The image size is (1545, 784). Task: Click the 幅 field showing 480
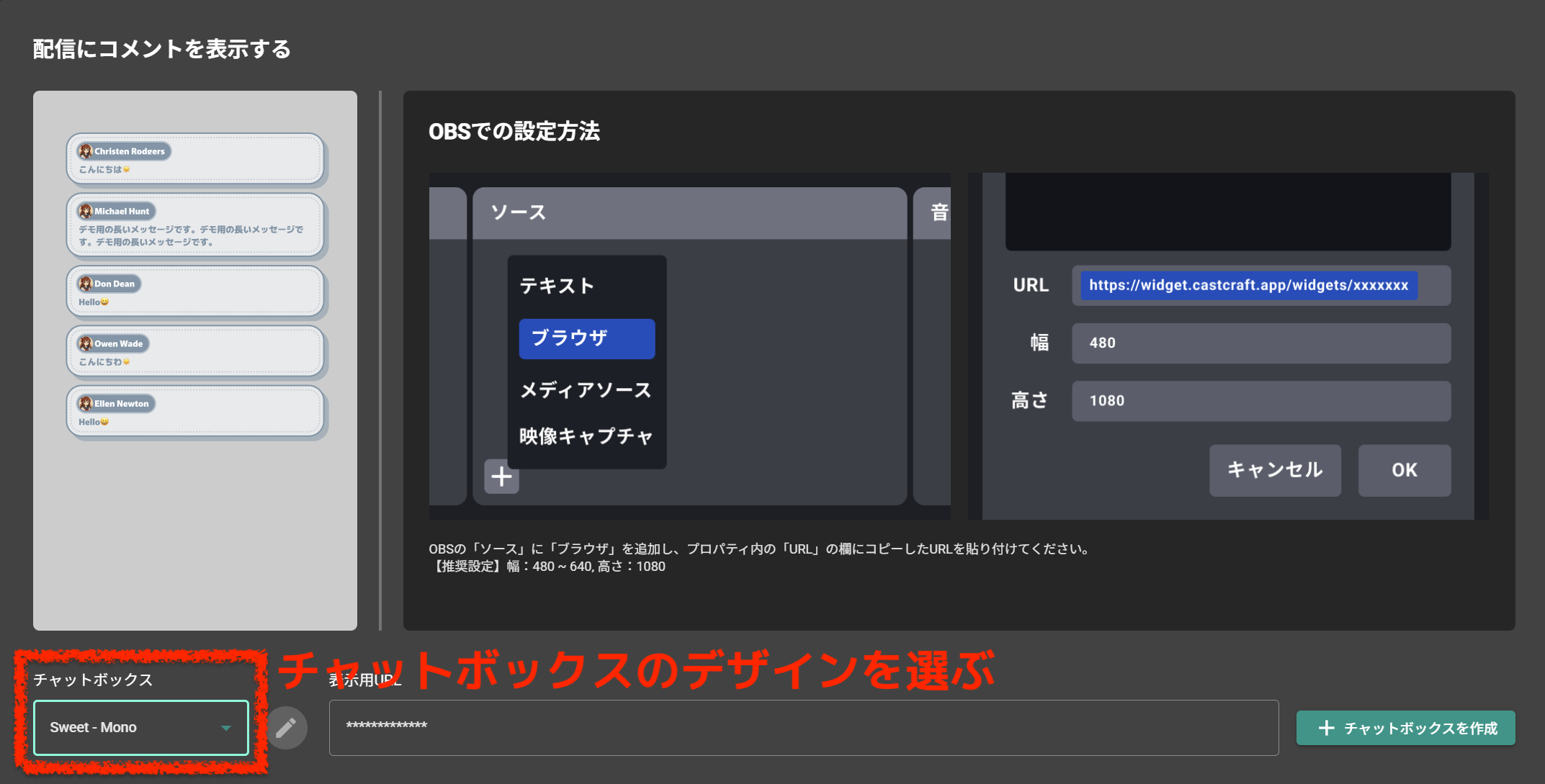pos(1261,343)
